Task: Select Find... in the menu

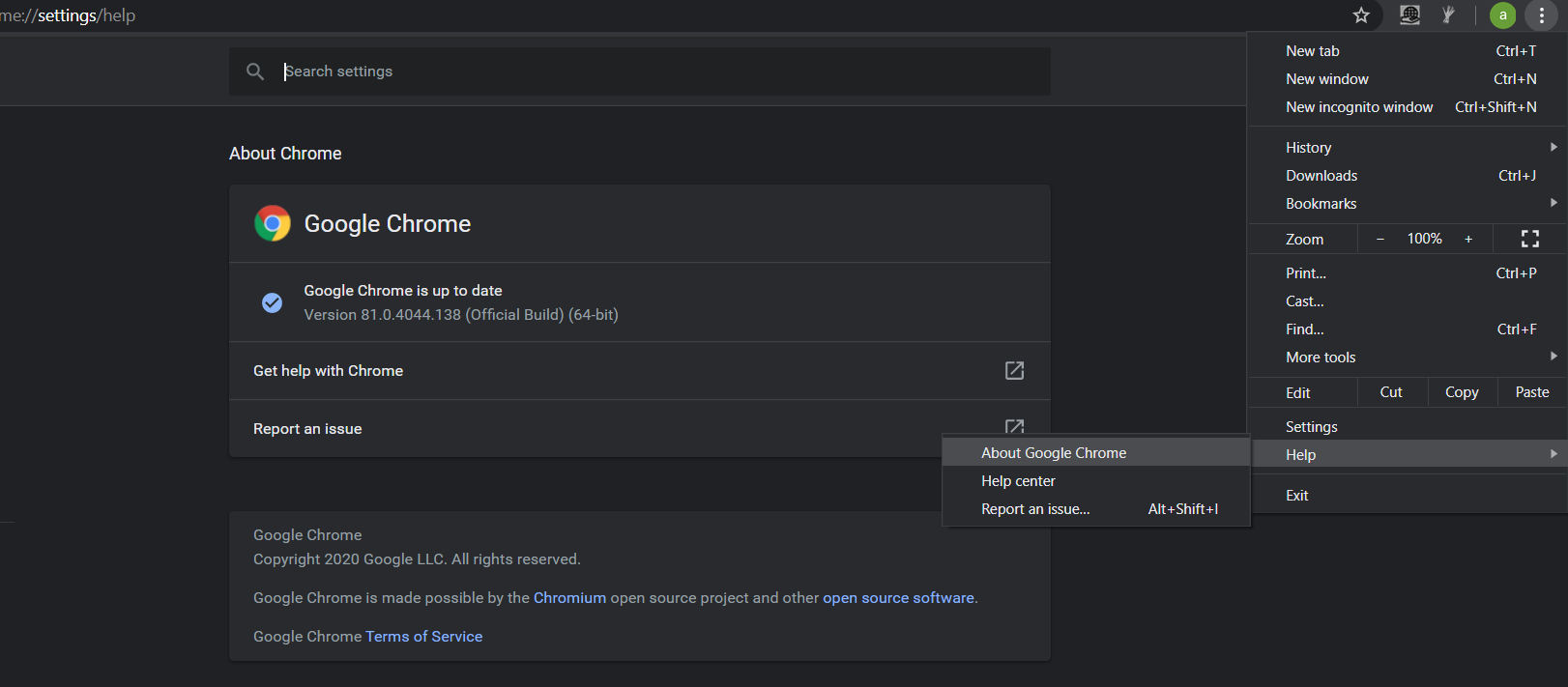Action: [x=1408, y=329]
